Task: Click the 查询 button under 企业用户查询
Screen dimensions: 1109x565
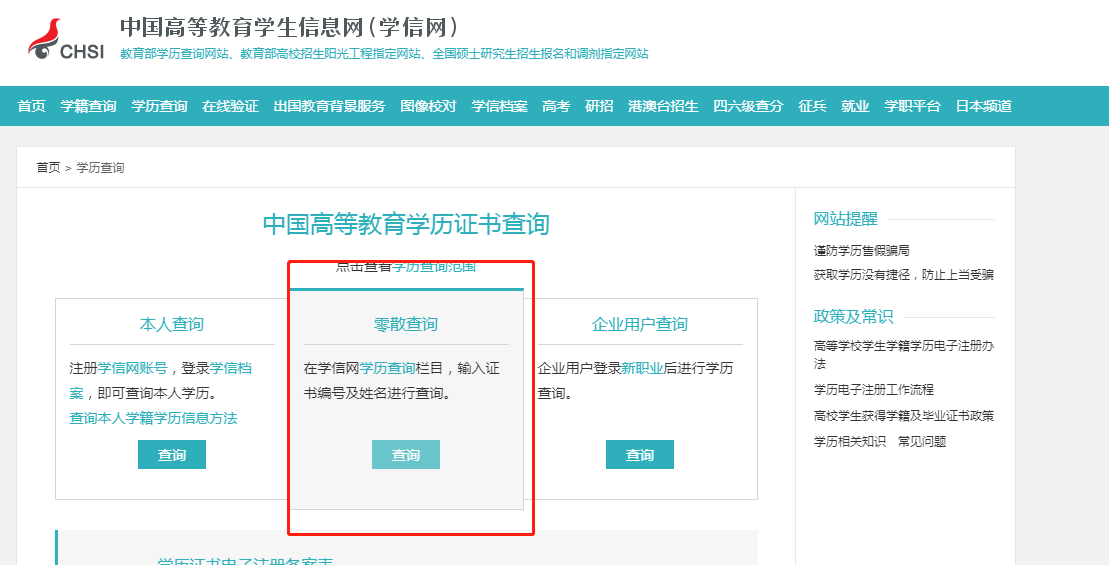Action: click(x=640, y=455)
